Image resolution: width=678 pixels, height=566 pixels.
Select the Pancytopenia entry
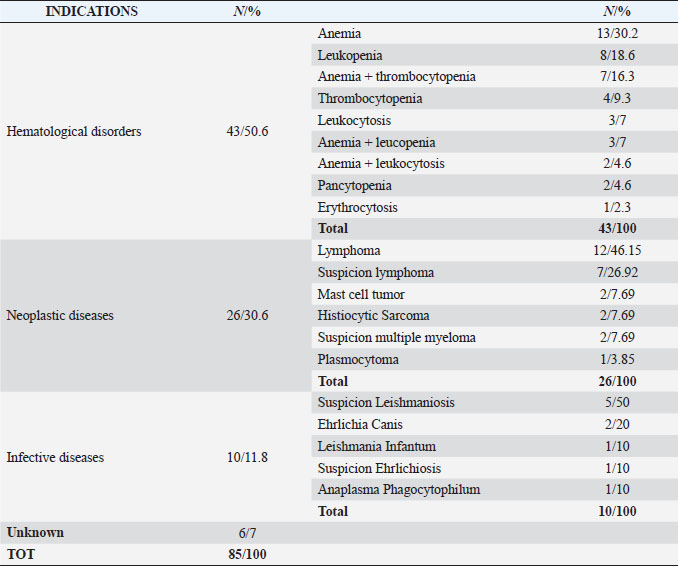(x=354, y=186)
